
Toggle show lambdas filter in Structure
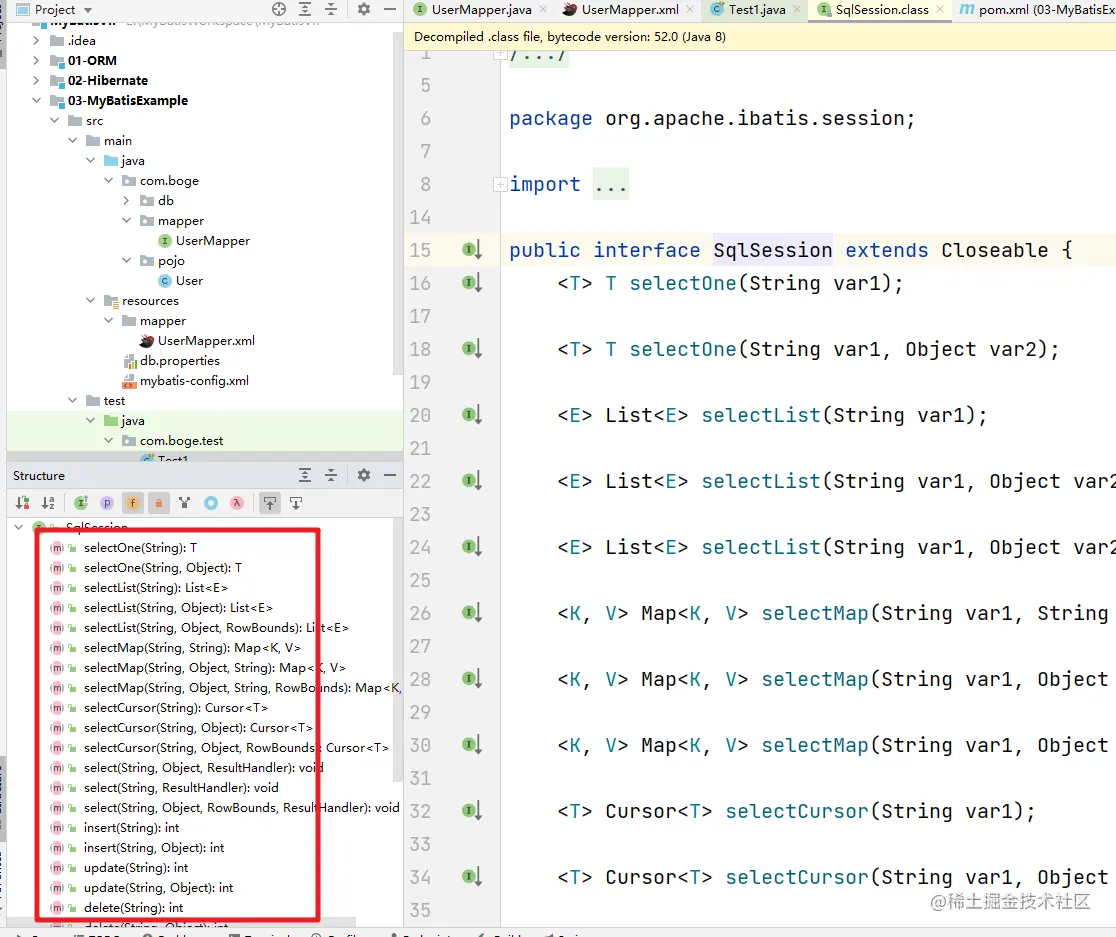pyautogui.click(x=237, y=503)
